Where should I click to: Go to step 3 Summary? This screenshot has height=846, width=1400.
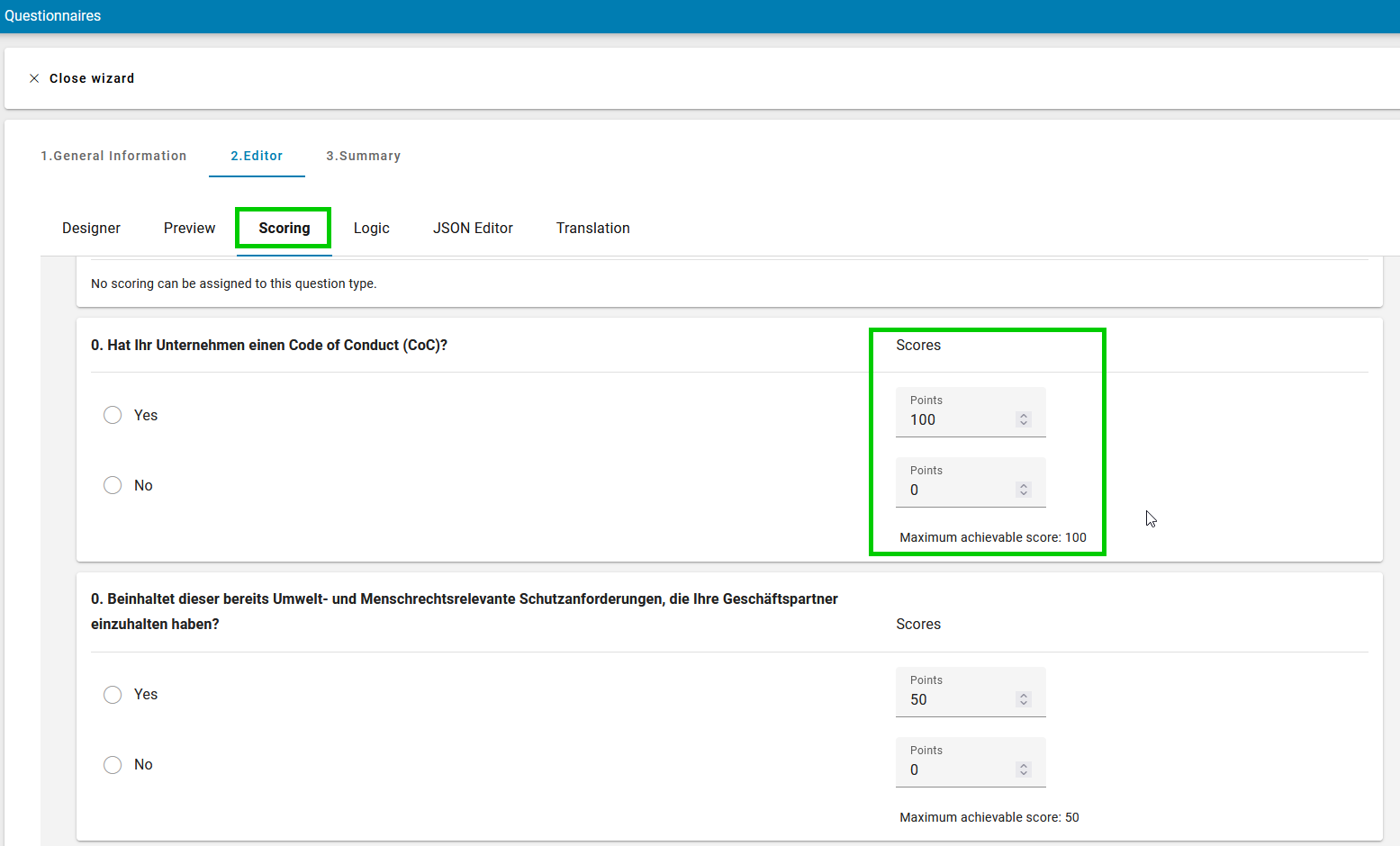click(363, 156)
